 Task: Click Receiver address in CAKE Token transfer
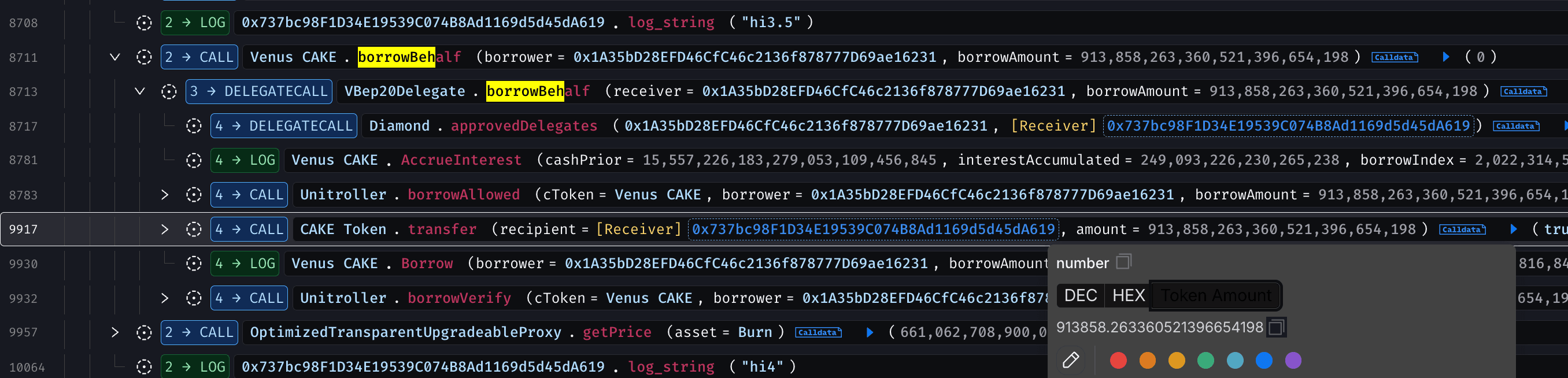coord(872,229)
